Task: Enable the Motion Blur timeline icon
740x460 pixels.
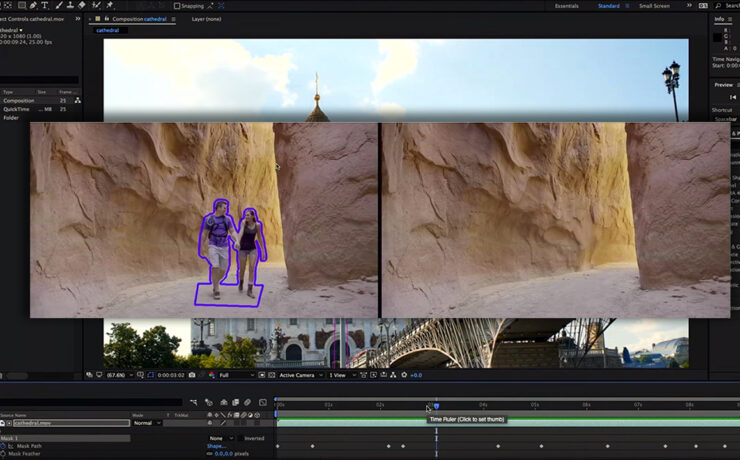Action: pos(247,402)
